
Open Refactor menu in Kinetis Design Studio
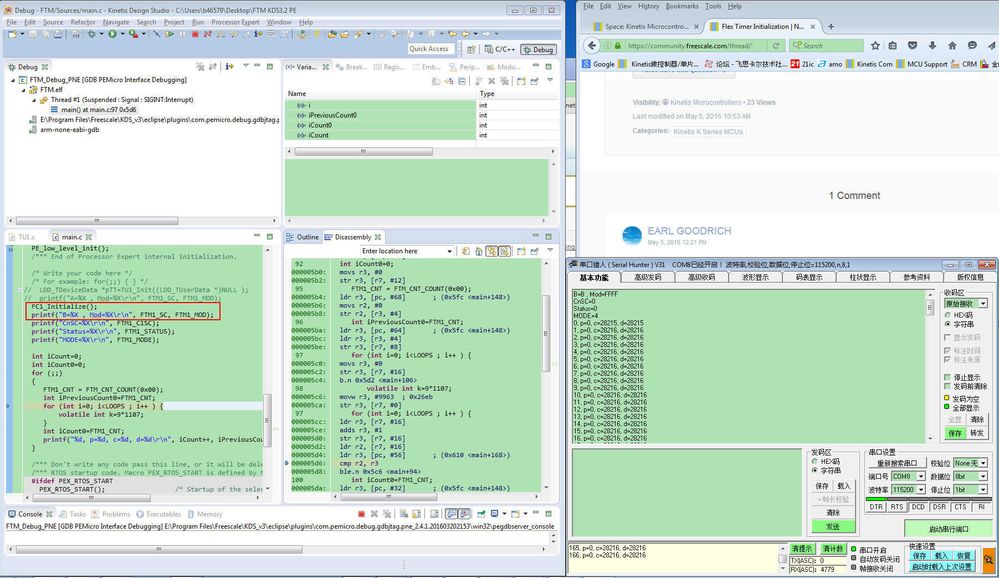(83, 22)
